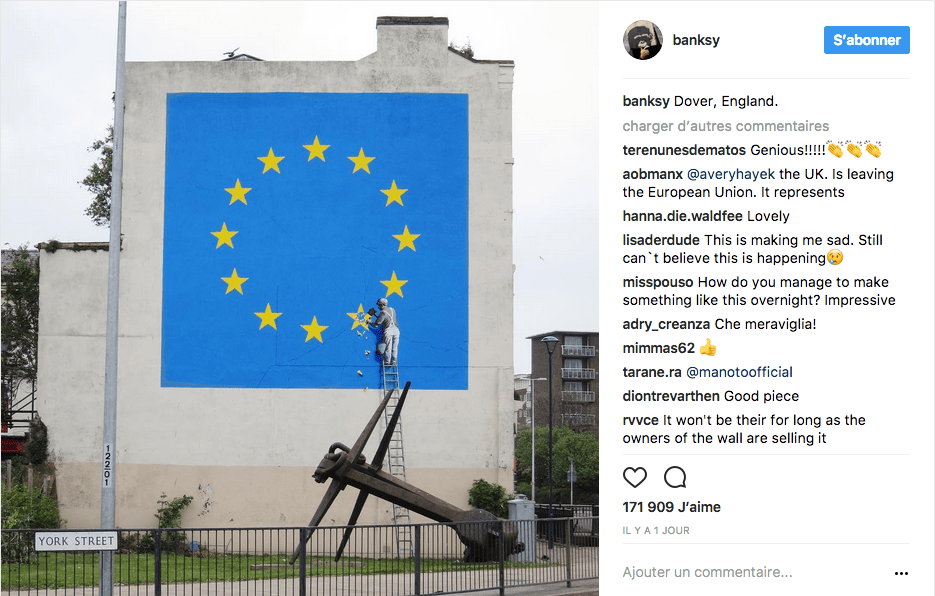This screenshot has height=596, width=935.
Task: Open banksy username in caption
Action: pyautogui.click(x=646, y=101)
